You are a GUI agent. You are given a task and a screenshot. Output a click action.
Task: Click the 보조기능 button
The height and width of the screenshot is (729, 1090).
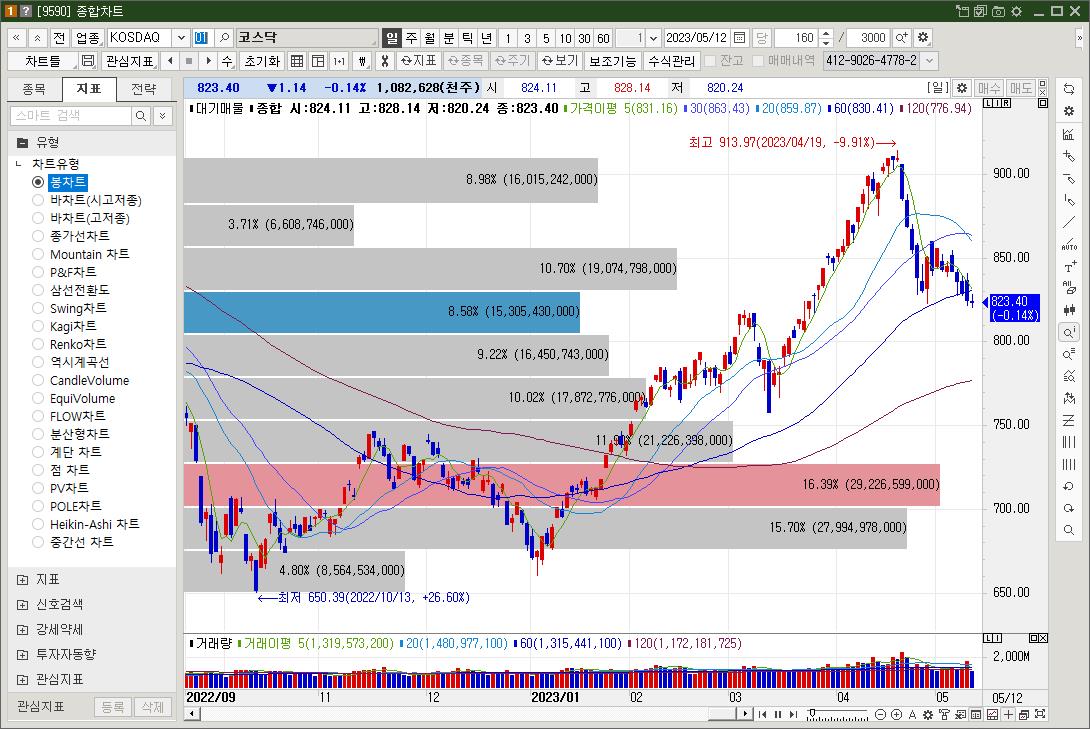coord(612,61)
